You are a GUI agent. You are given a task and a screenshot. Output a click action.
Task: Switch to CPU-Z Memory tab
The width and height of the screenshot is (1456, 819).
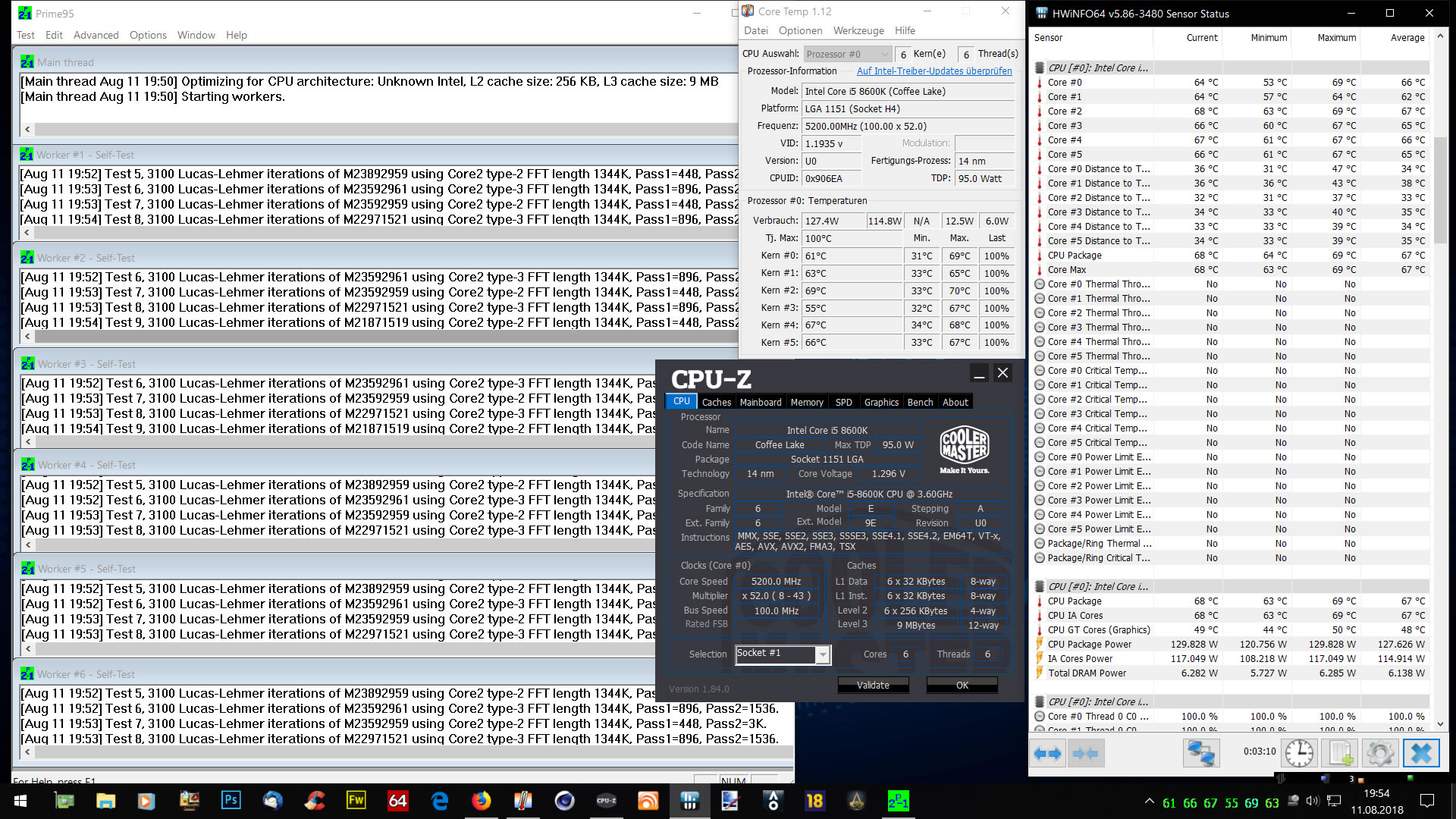pos(806,402)
